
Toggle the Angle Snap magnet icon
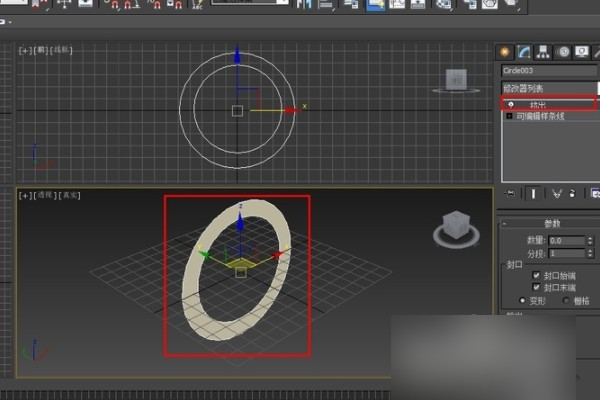[131, 4]
